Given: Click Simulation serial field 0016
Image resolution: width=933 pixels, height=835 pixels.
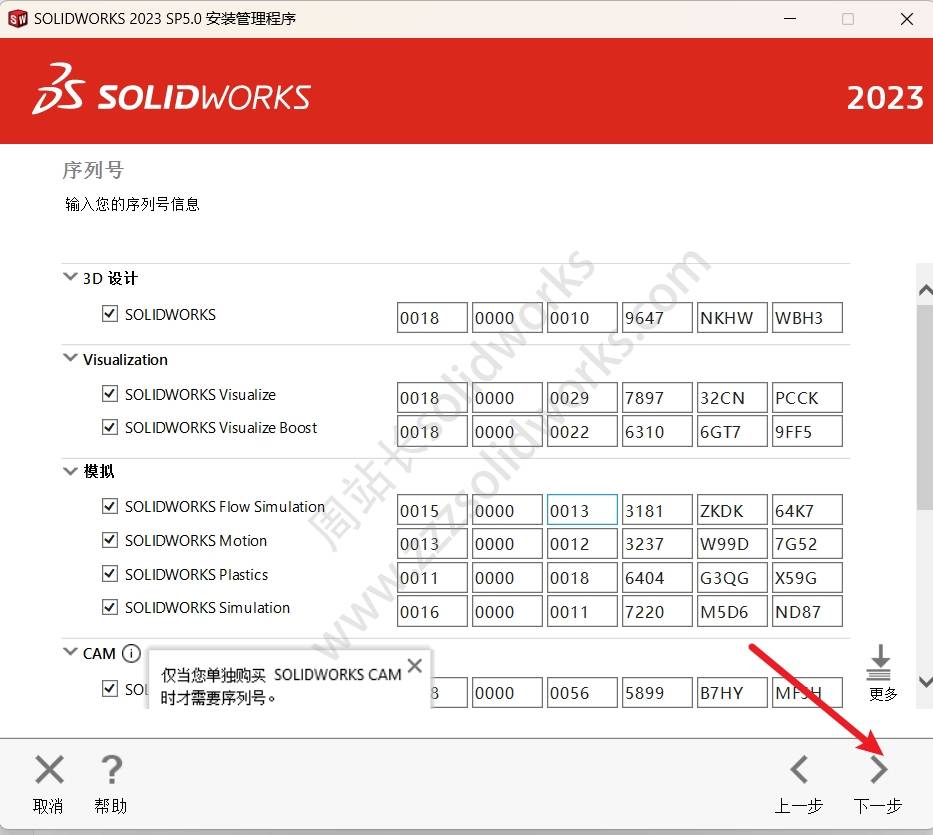Looking at the screenshot, I should point(432,611).
